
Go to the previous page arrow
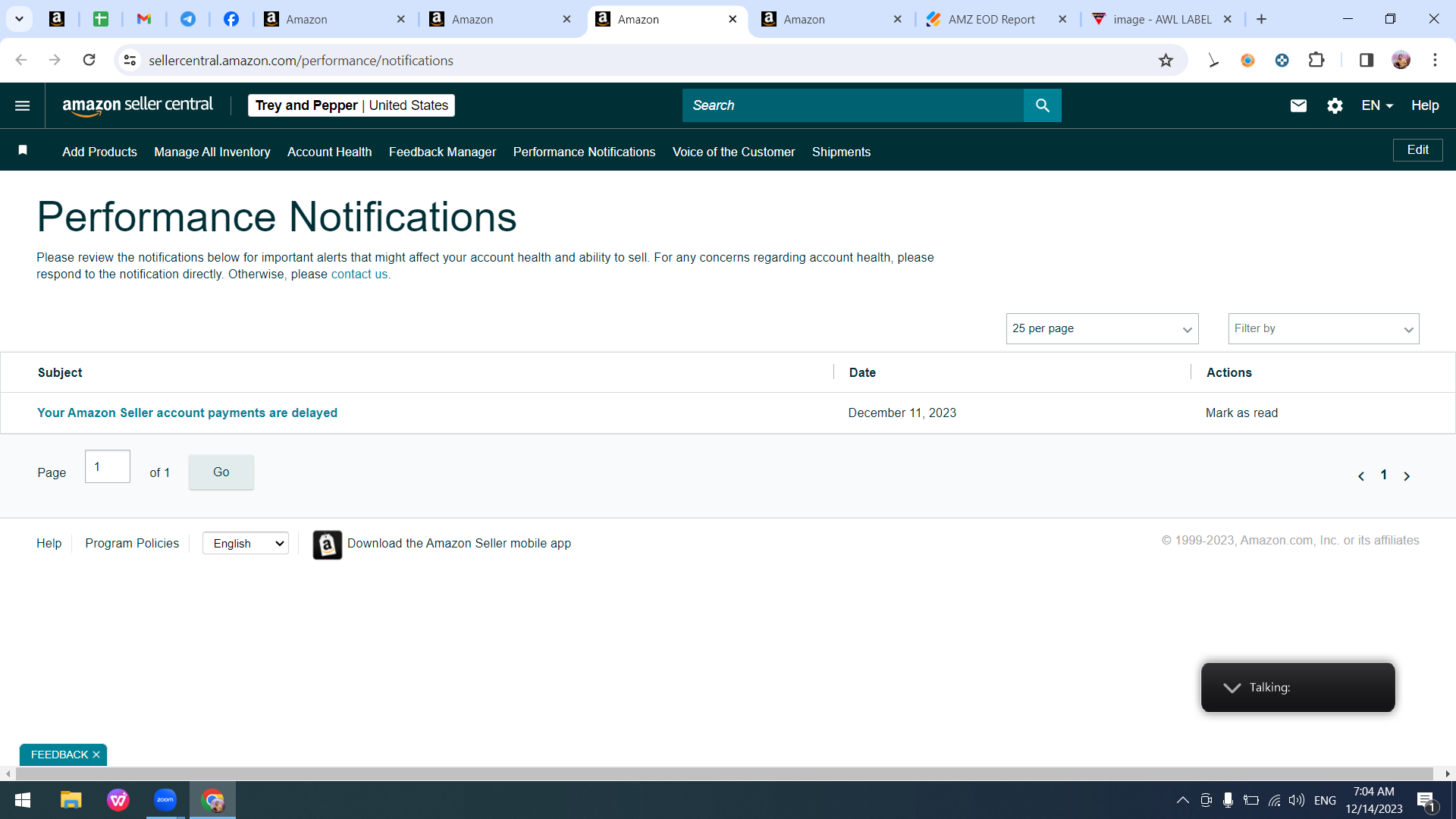pyautogui.click(x=1361, y=476)
